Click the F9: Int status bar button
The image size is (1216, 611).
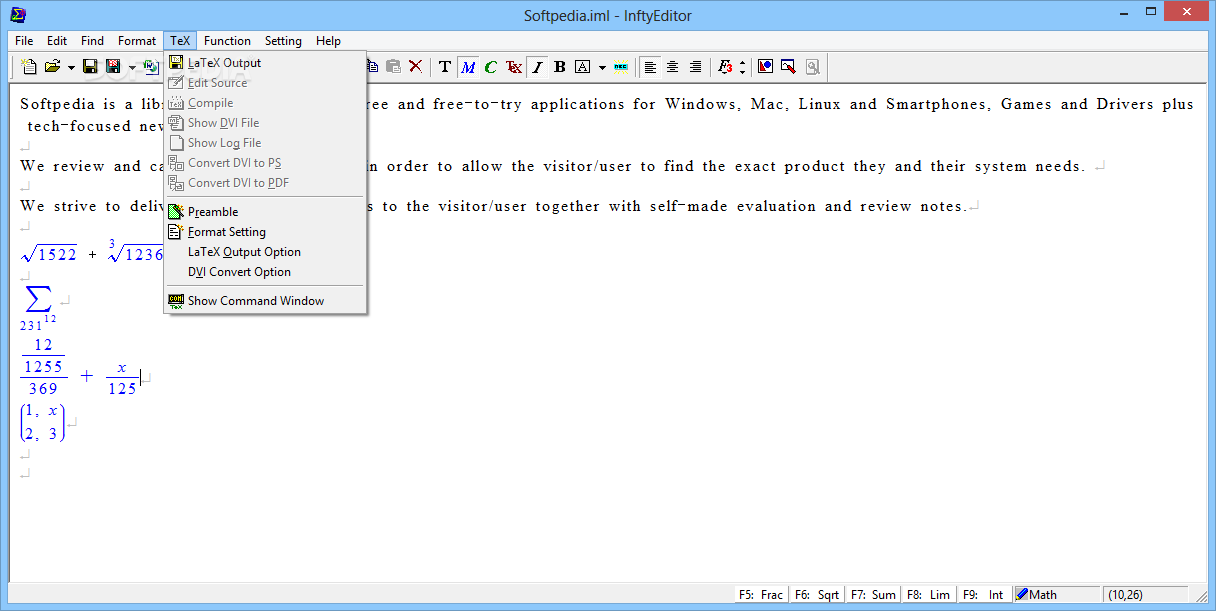tap(985, 594)
